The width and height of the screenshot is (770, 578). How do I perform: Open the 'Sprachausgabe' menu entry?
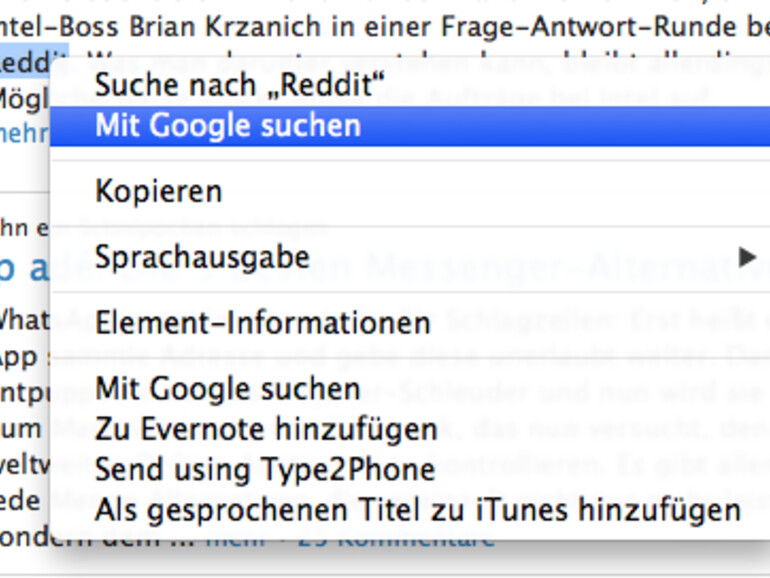[202, 257]
